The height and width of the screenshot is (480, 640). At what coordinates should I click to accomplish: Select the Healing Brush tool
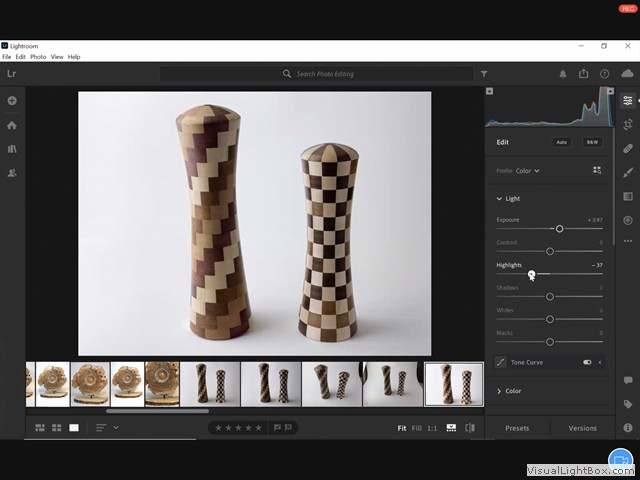[628, 148]
